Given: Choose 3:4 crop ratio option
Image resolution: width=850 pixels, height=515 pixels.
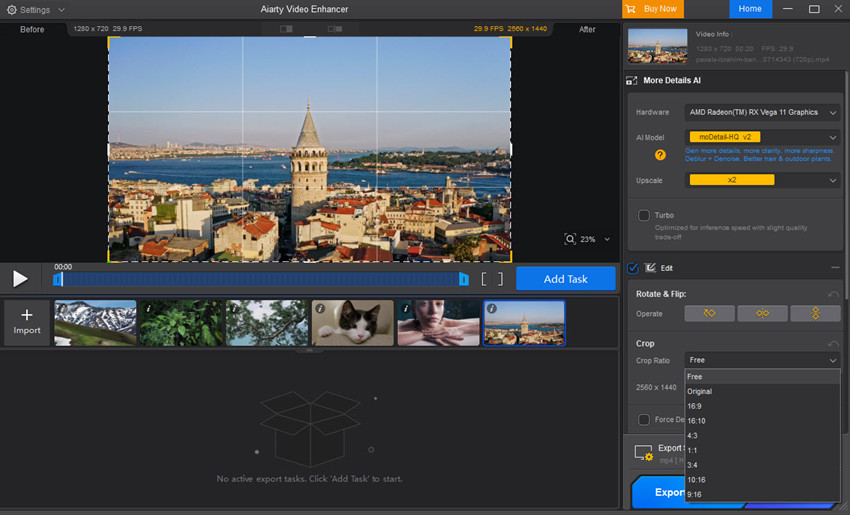Looking at the screenshot, I should tap(762, 465).
